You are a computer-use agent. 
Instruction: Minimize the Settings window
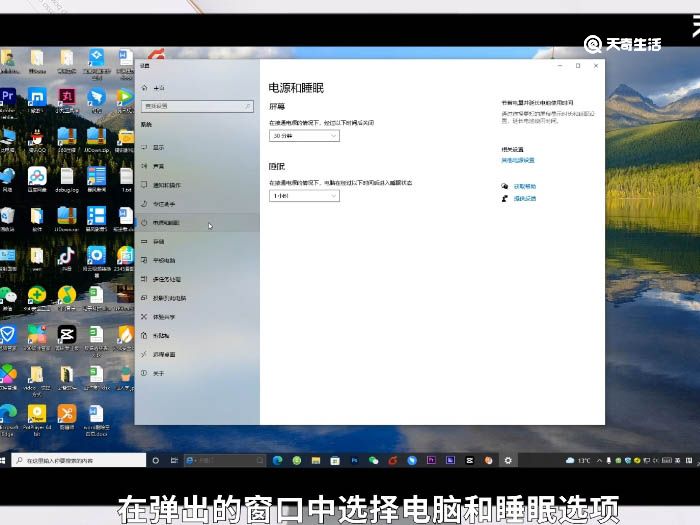560,66
